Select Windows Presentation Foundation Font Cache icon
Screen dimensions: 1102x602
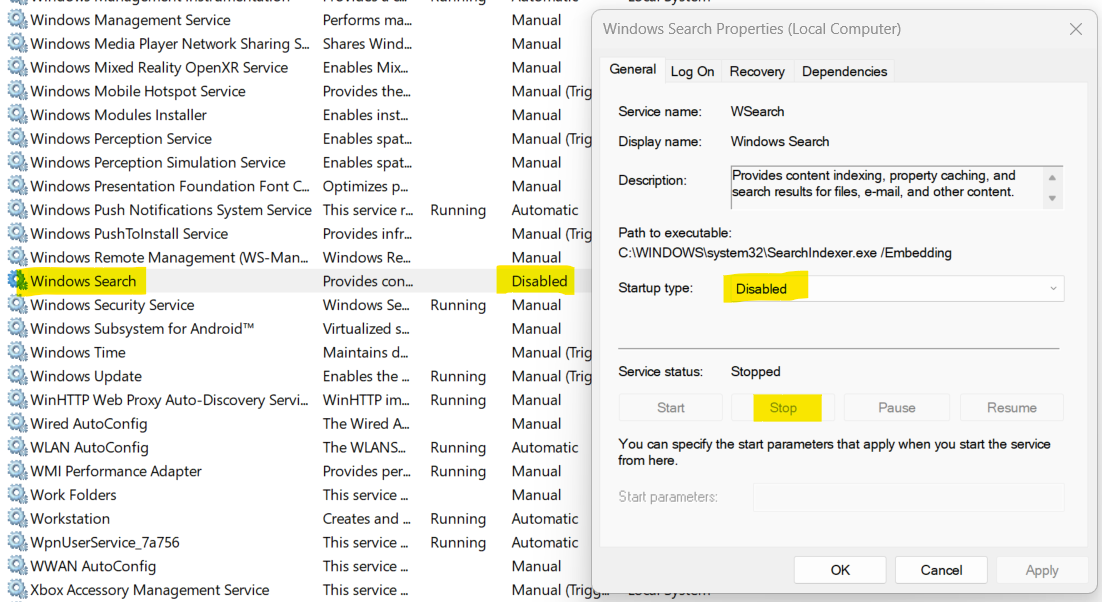[x=18, y=186]
